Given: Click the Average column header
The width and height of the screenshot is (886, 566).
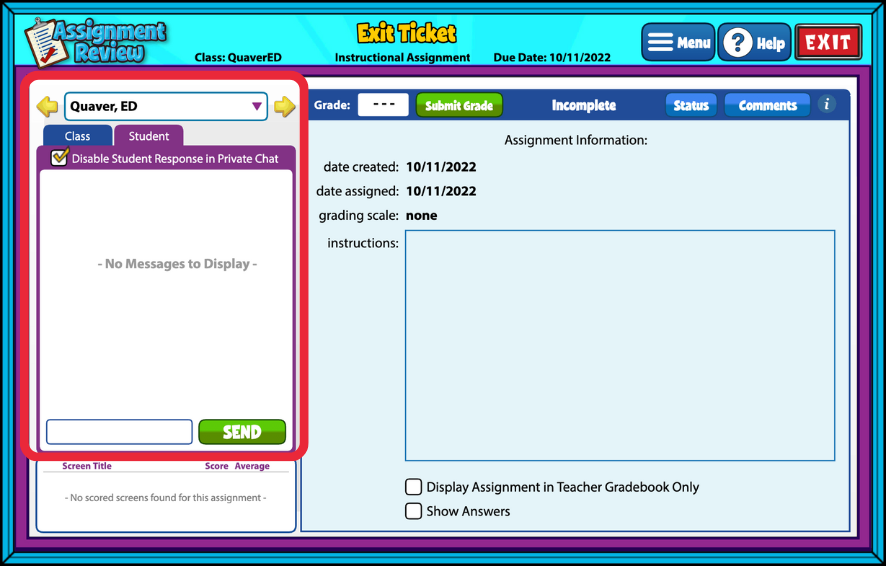Looking at the screenshot, I should [x=252, y=466].
